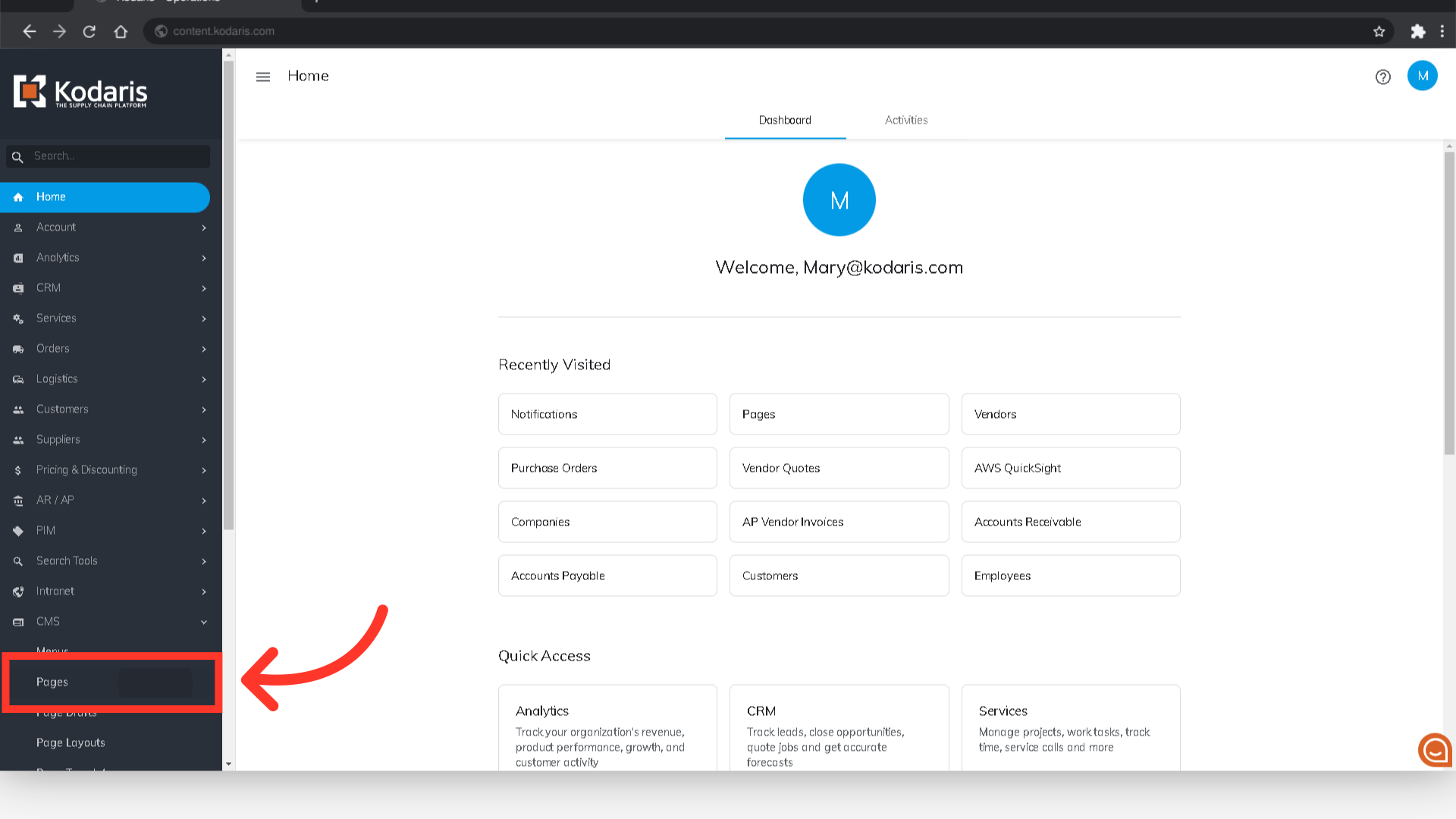Open the chat support bubble icon
Viewport: 1456px width, 819px height.
[x=1435, y=750]
